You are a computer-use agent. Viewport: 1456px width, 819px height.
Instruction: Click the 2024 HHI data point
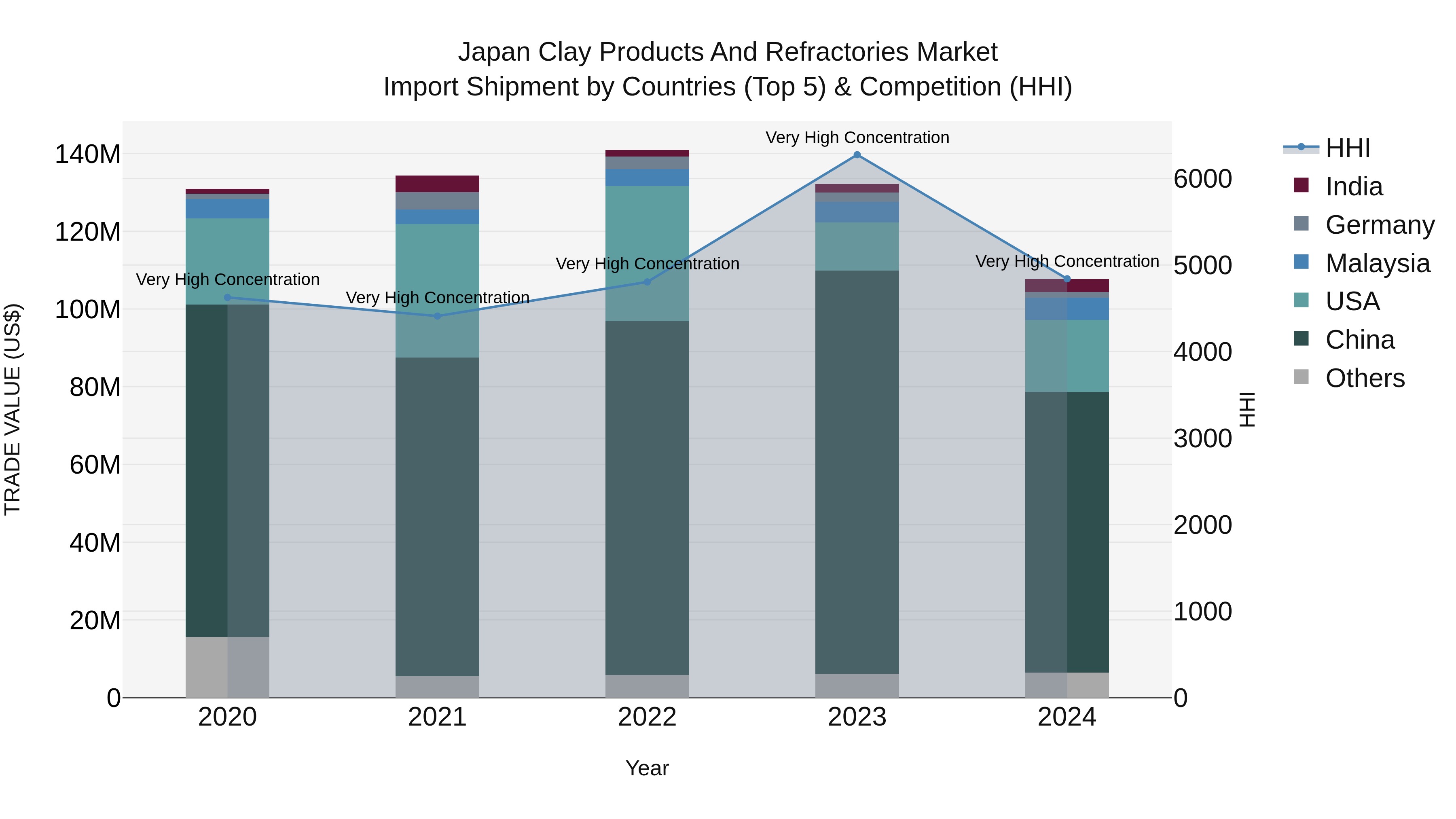1067,279
